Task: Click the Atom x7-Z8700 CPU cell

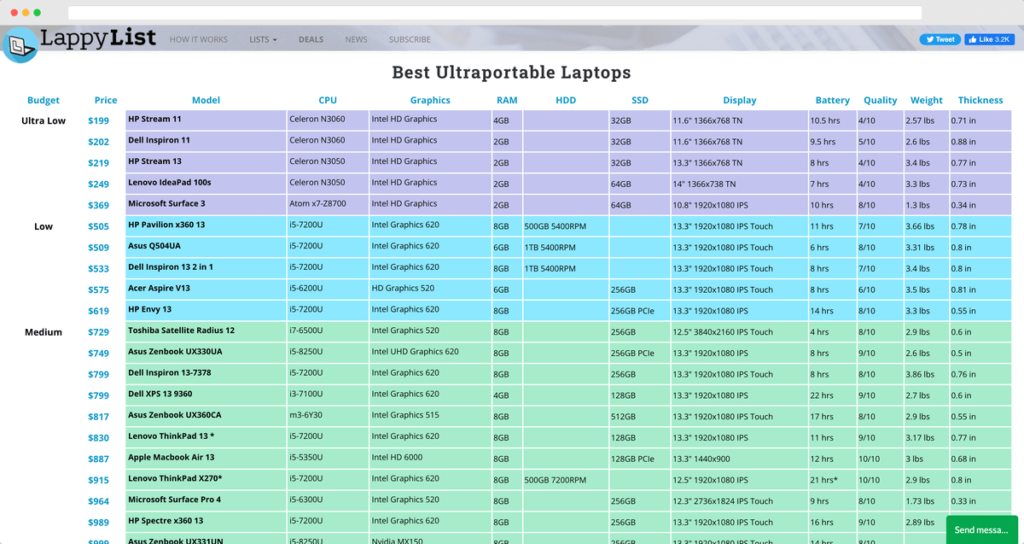Action: tap(328, 204)
